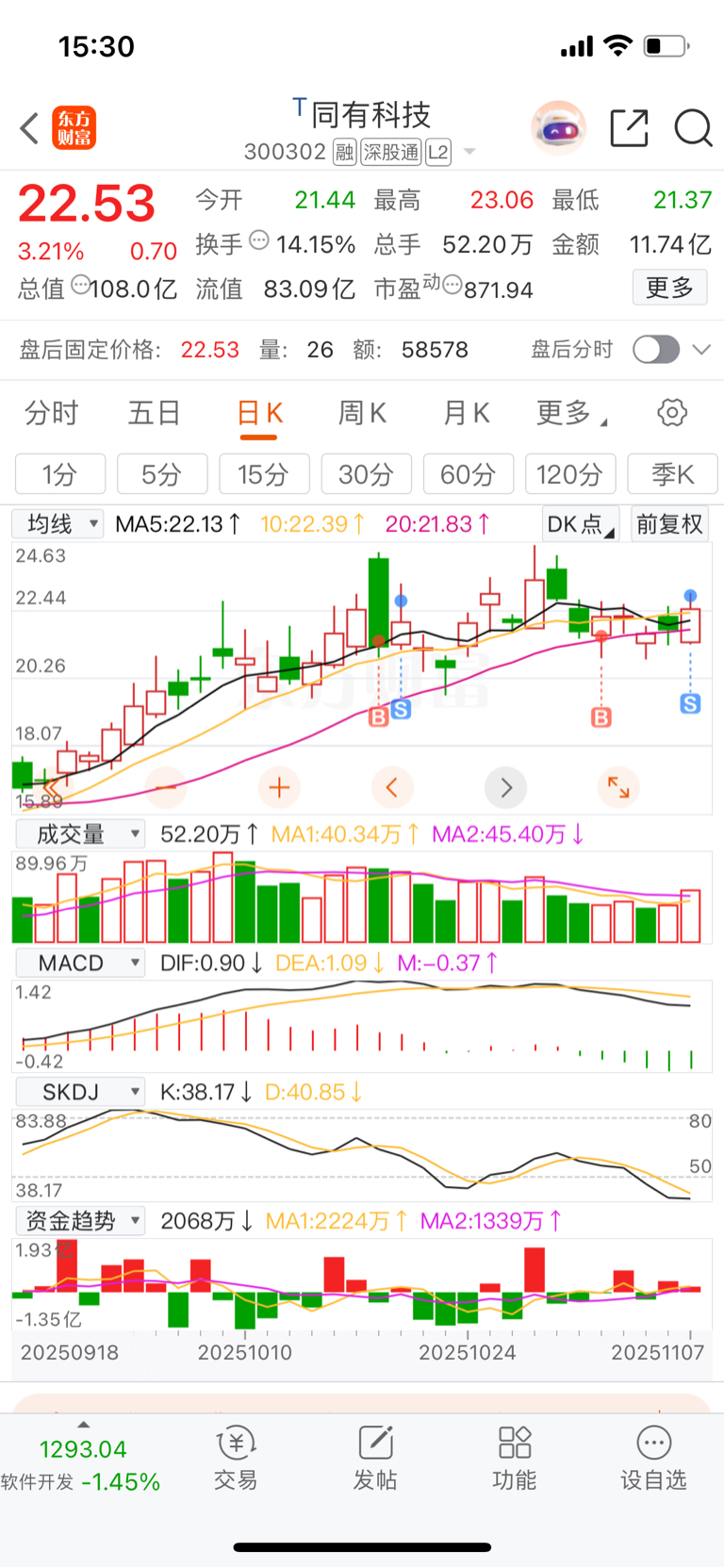Zoom in chart with plus button
Image resolution: width=724 pixels, height=1568 pixels.
coord(279,786)
